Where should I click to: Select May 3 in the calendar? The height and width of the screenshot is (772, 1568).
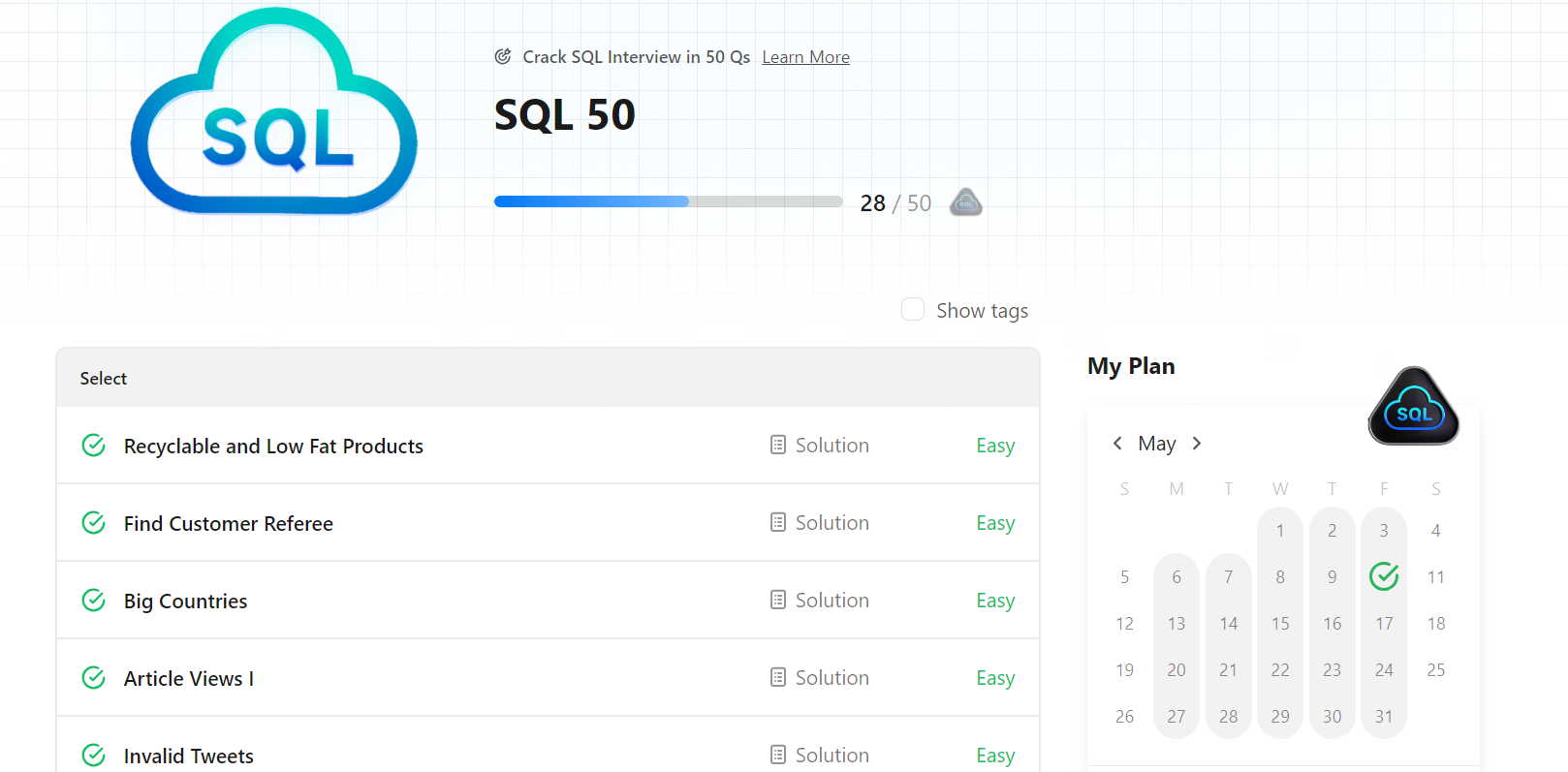point(1384,530)
